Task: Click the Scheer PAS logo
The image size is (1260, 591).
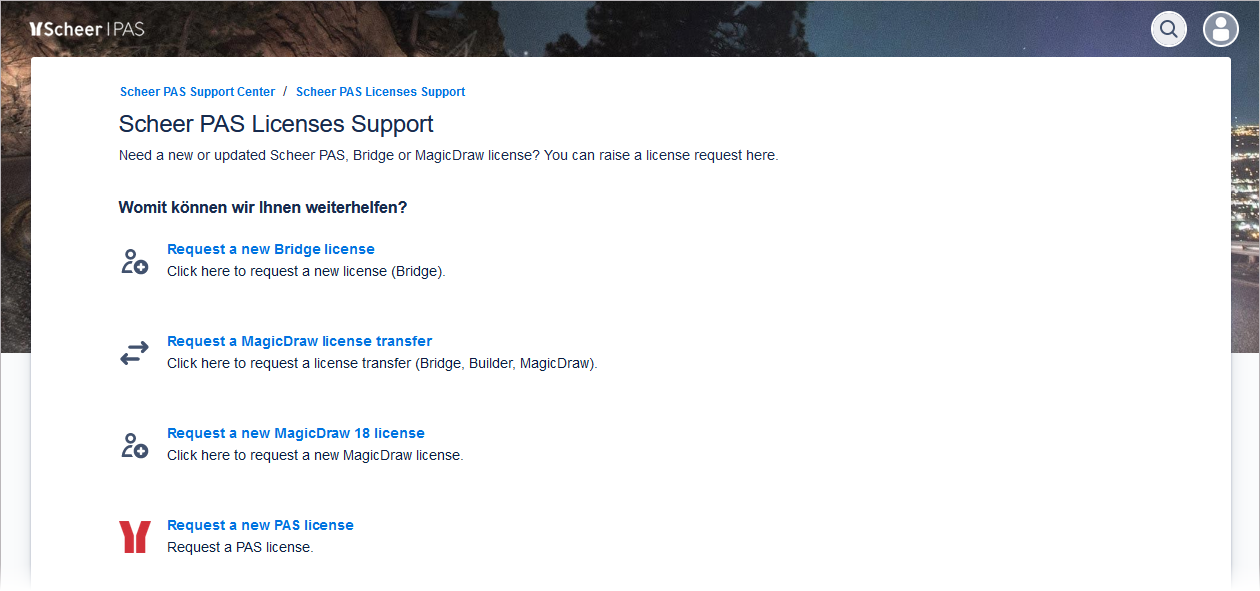Action: [x=88, y=29]
